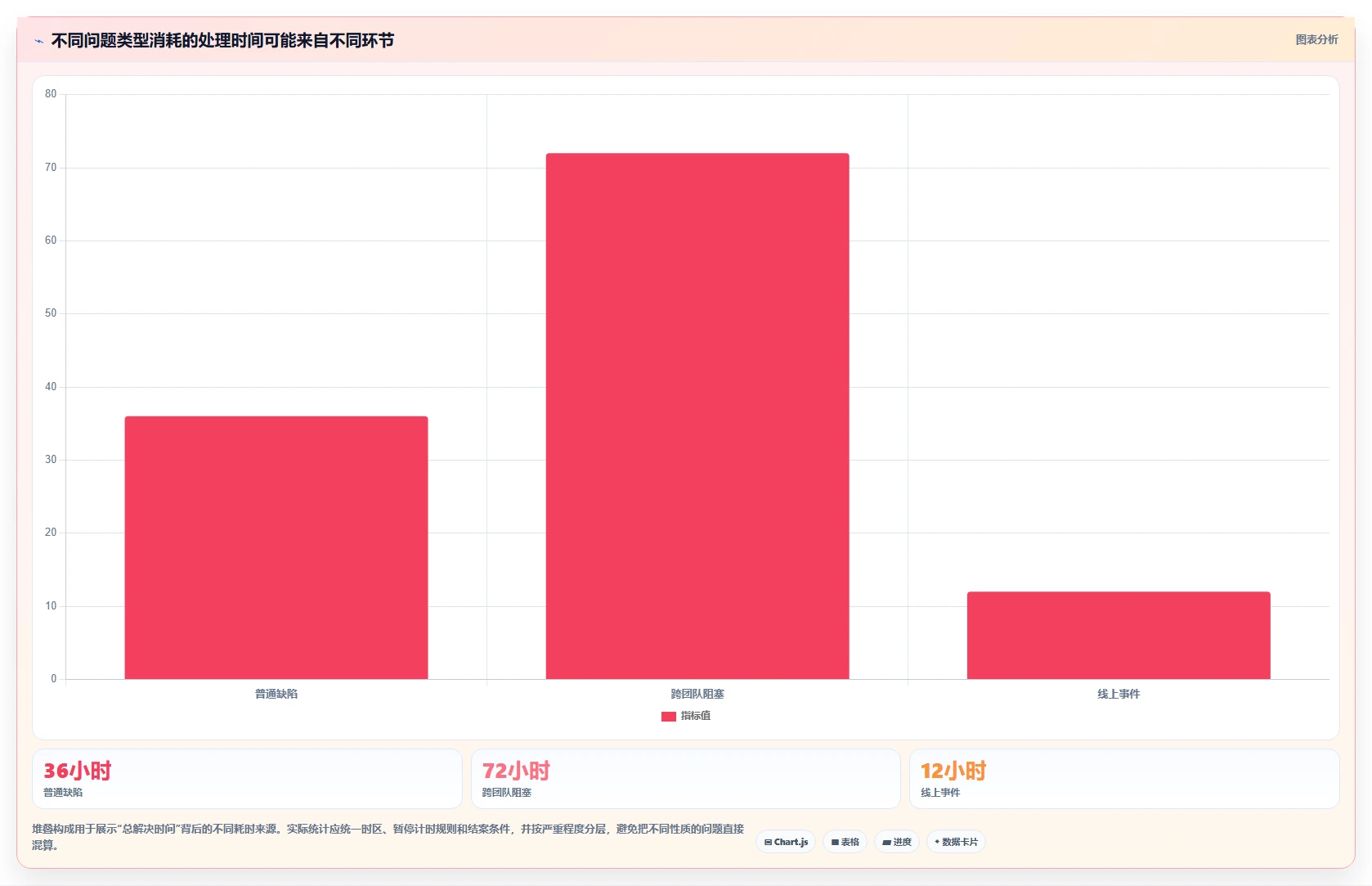Click the 线上事件 caption under 12小时

pos(940,793)
